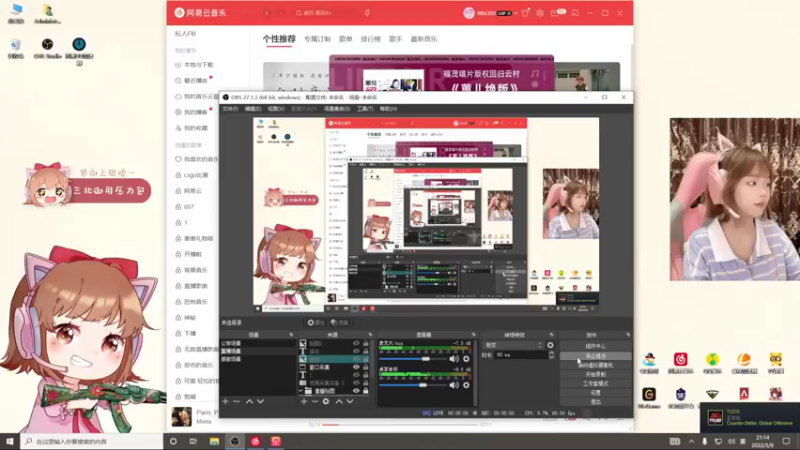Pop out the 来源 Sources dock panel
Image resolution: width=800 pixels, height=450 pixels.
pyautogui.click(x=370, y=335)
